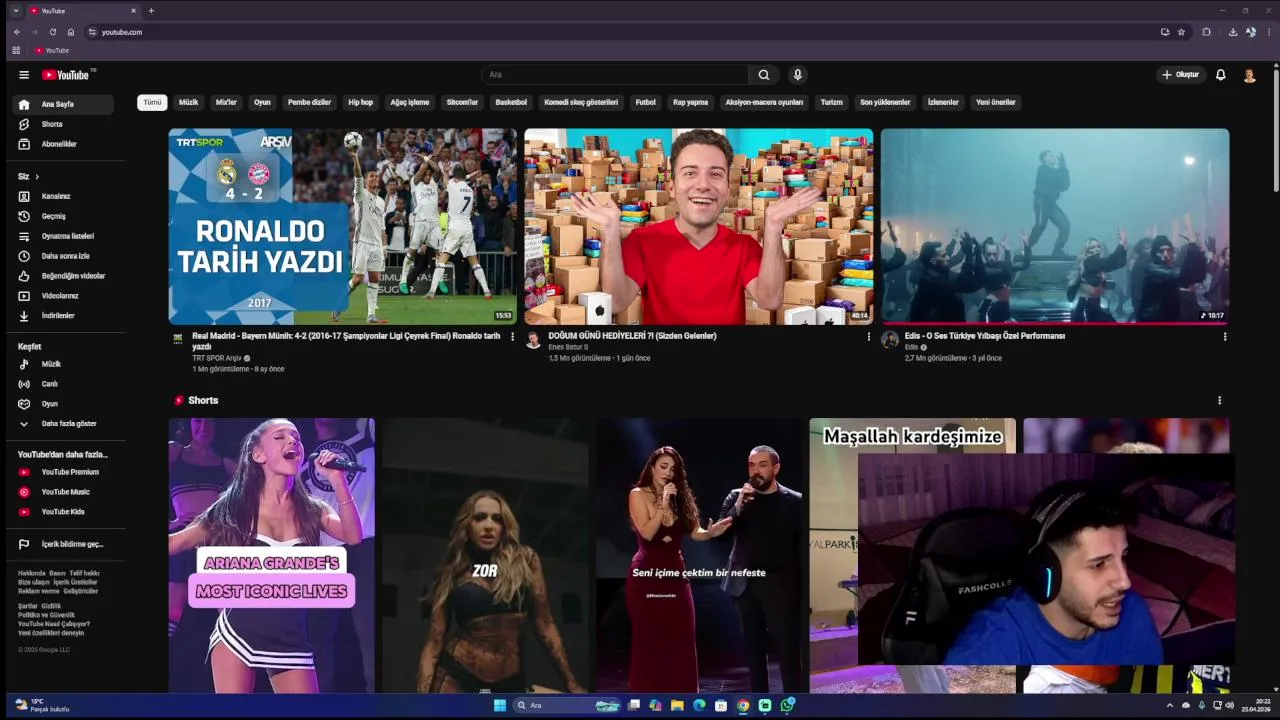Select the Futbol filter chip
The height and width of the screenshot is (720, 1280).
646,102
